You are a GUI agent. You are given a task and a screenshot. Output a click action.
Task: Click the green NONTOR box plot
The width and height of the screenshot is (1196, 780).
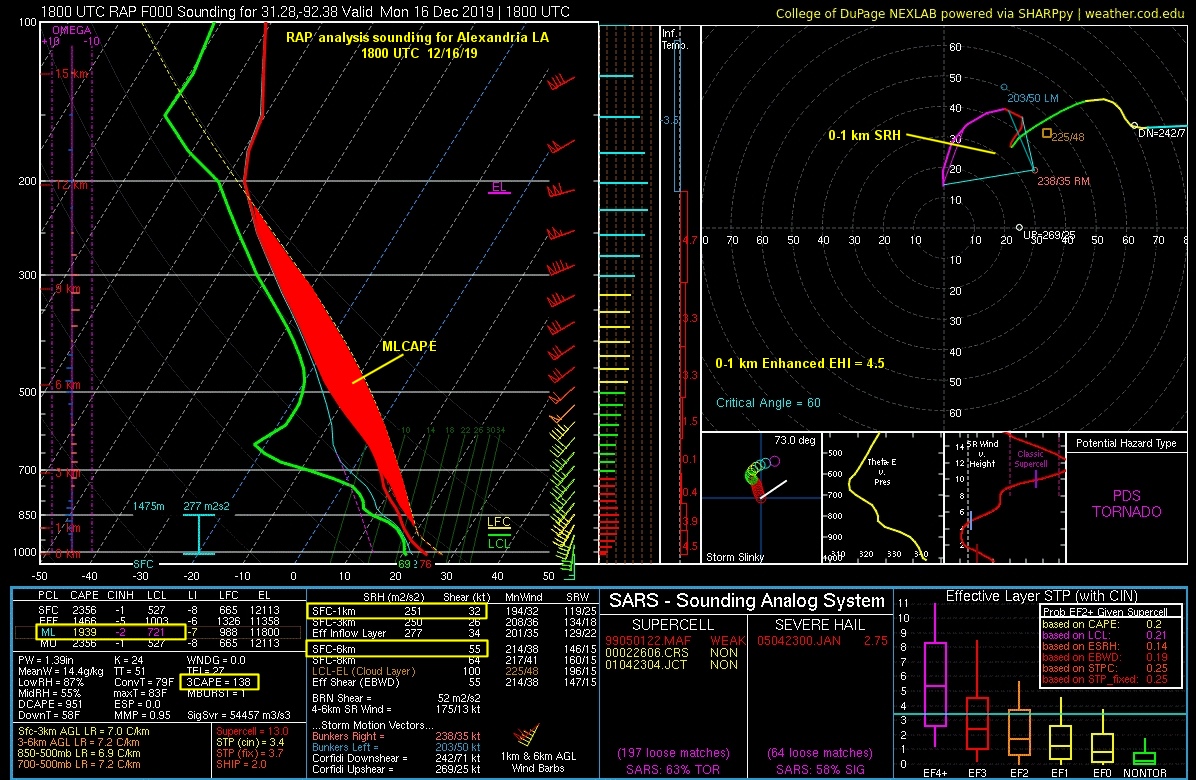pyautogui.click(x=1144, y=755)
